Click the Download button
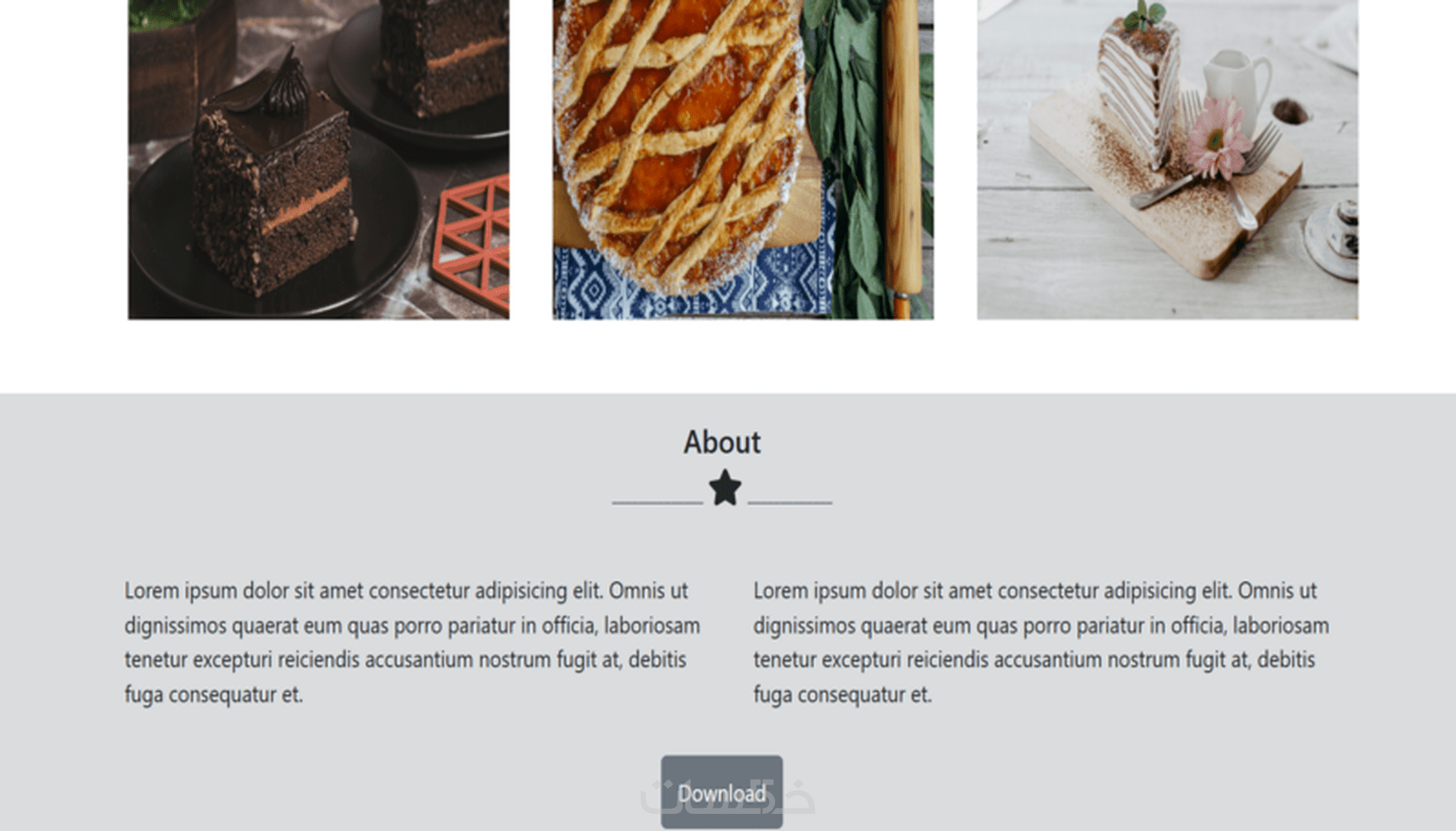This screenshot has width=1456, height=831. (721, 792)
